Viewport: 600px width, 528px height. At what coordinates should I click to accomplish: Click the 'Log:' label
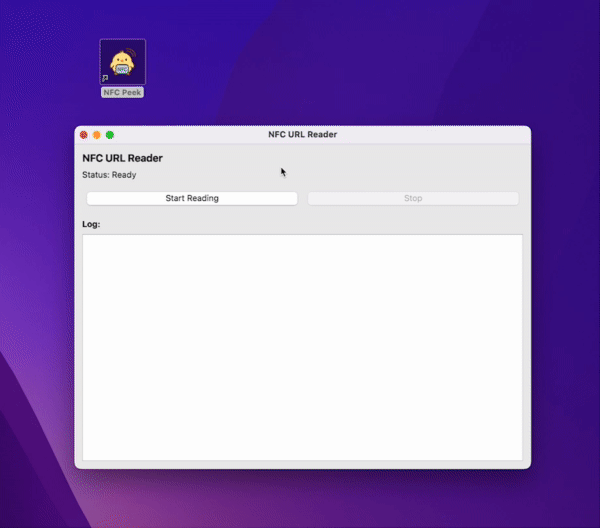click(x=91, y=224)
